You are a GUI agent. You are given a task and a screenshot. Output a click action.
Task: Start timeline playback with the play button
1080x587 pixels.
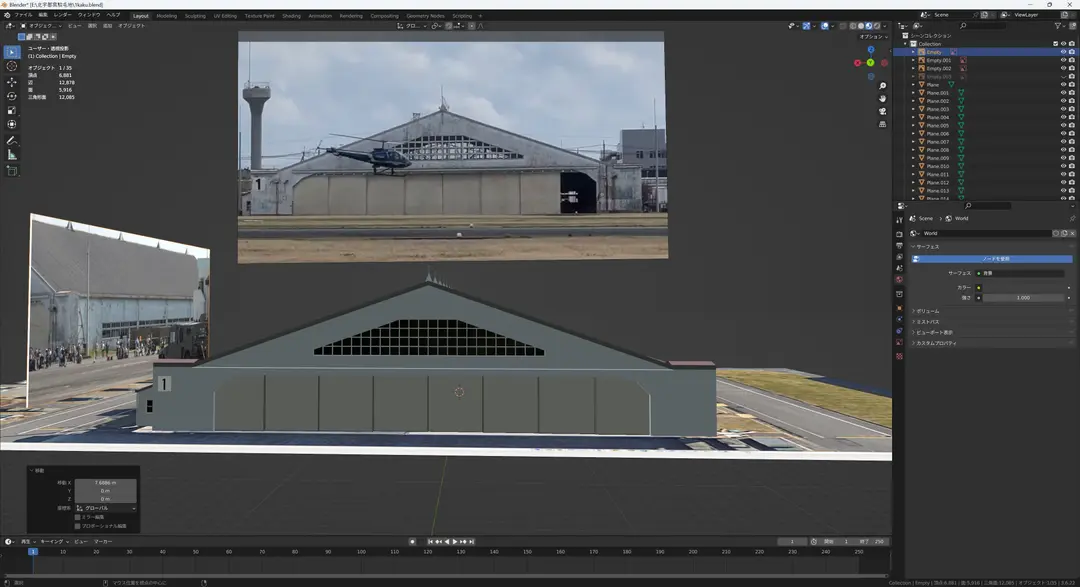coord(455,542)
